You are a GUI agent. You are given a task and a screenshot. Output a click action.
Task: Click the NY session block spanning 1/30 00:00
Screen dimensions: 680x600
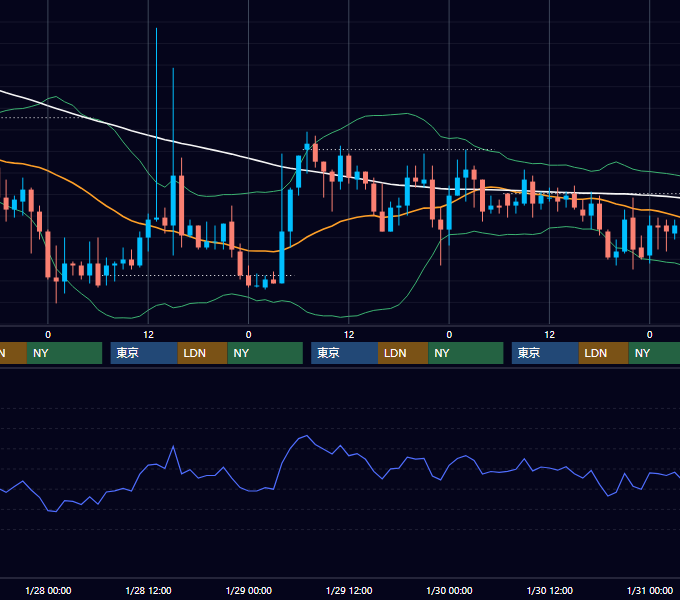(x=466, y=353)
